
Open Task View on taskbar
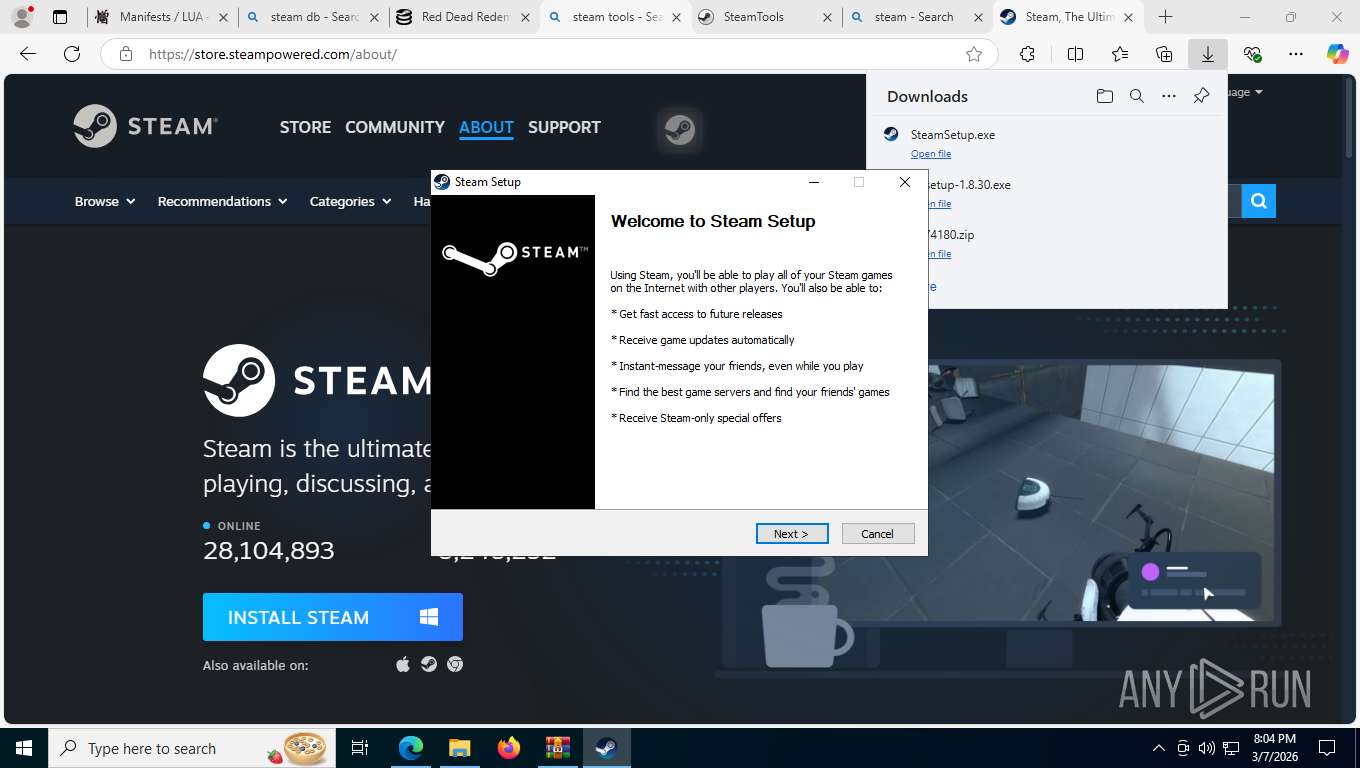(360, 748)
